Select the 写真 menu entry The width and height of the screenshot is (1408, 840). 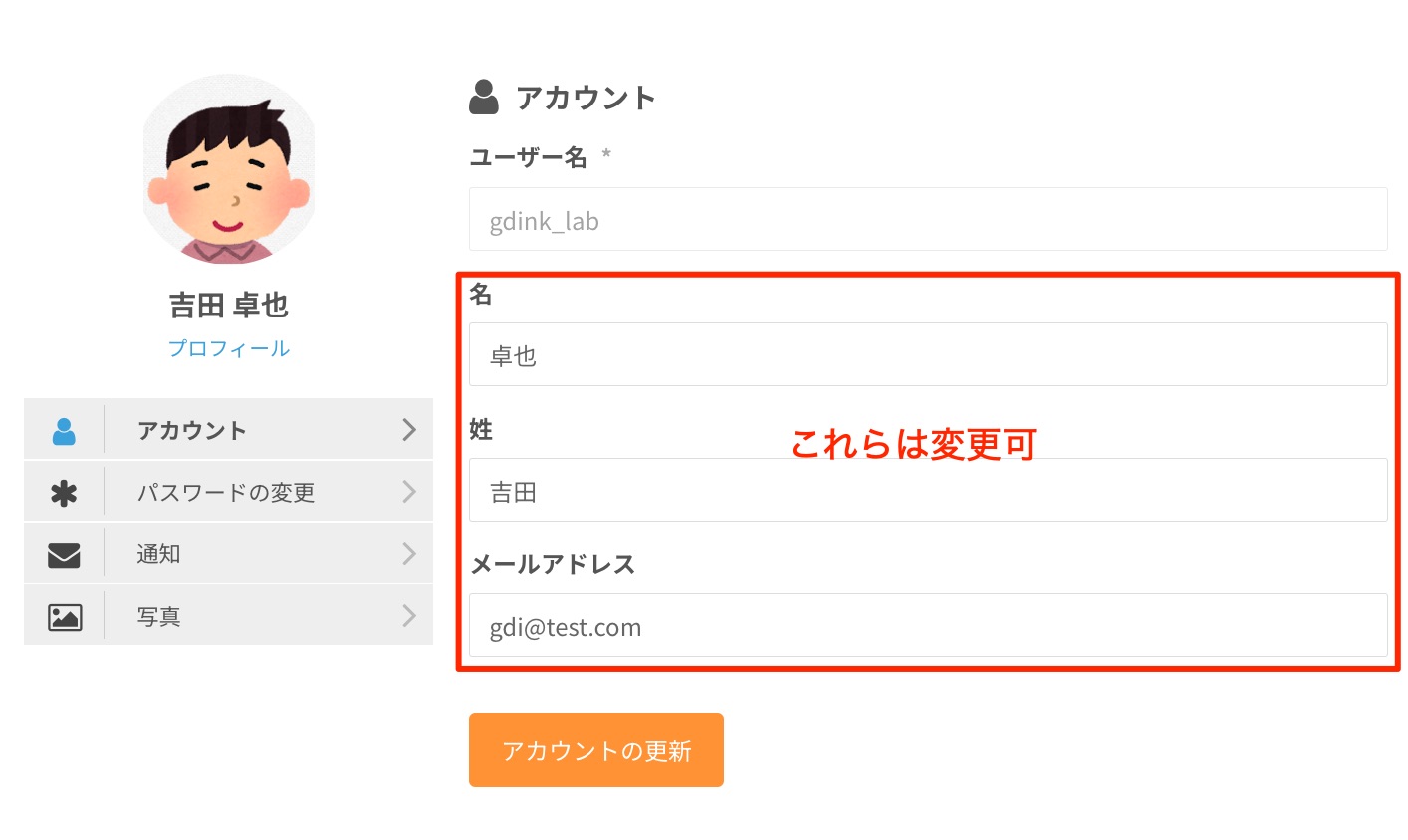tap(159, 617)
